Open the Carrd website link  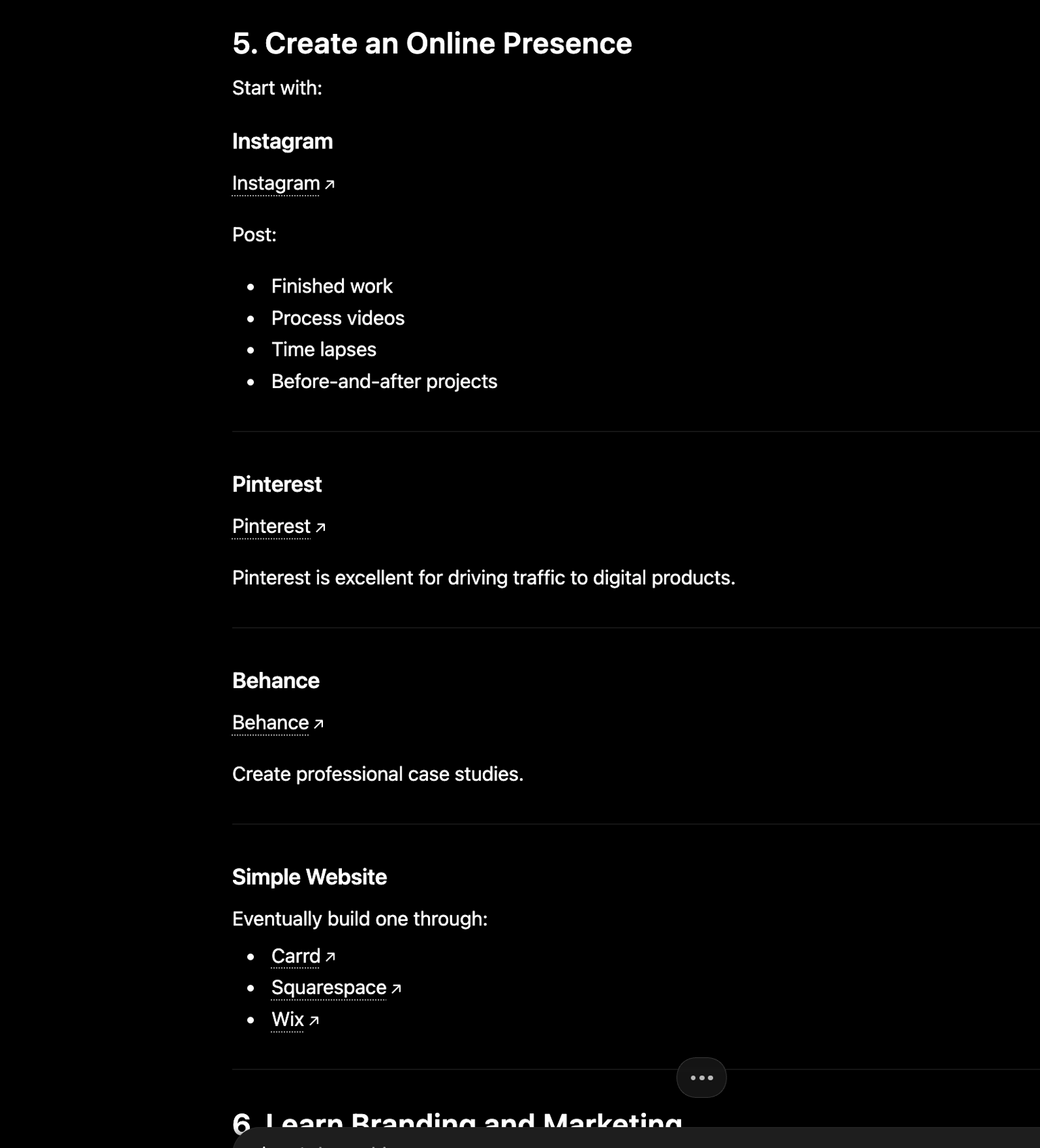point(295,956)
